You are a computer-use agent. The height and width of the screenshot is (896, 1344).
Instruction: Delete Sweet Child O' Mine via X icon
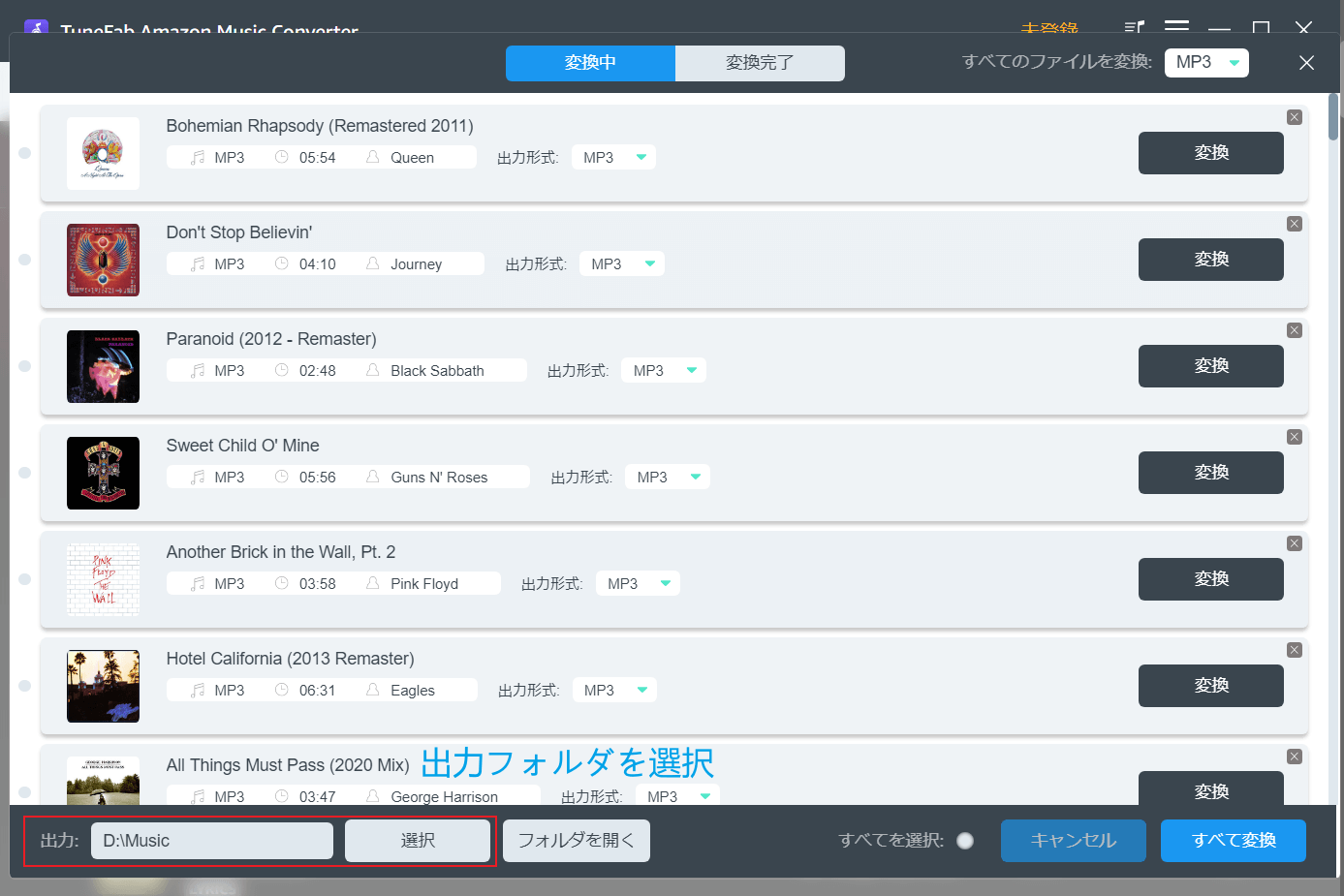[x=1294, y=437]
